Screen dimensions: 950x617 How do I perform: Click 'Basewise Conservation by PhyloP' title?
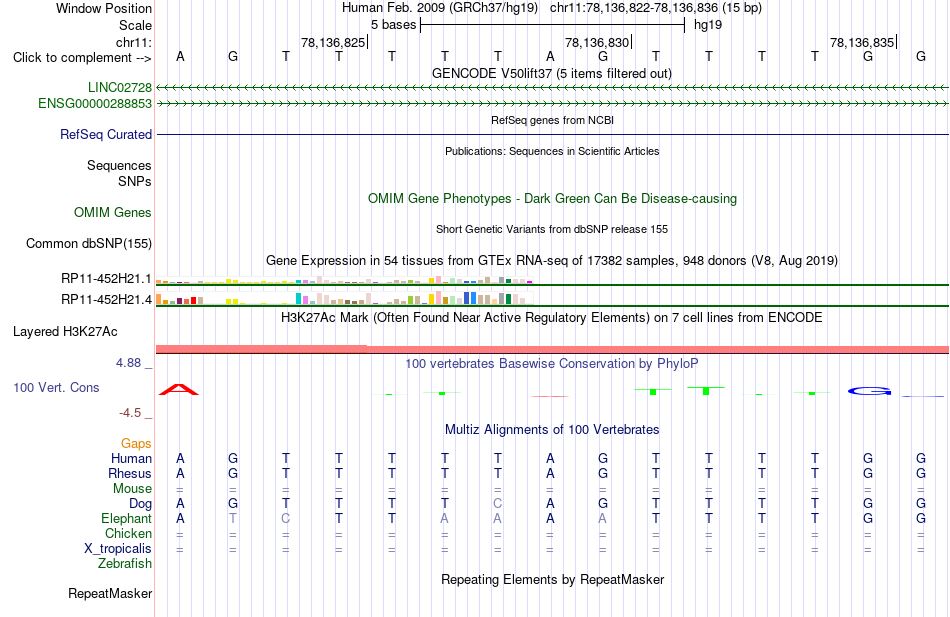(552, 364)
